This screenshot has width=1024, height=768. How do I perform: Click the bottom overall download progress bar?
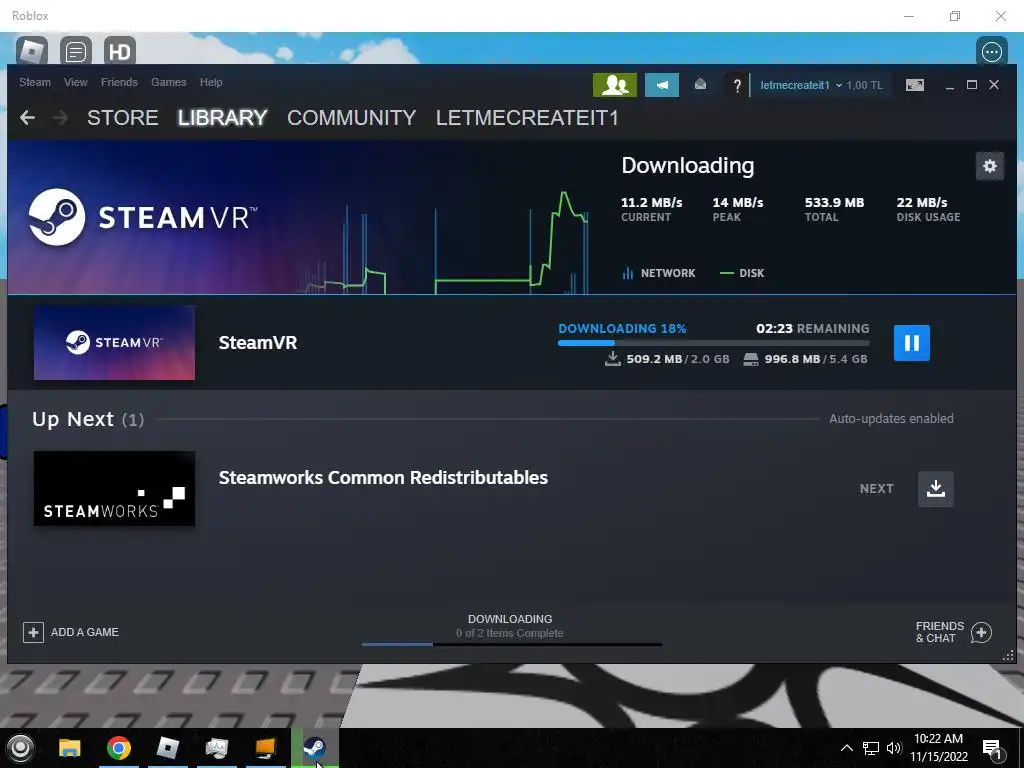[512, 645]
